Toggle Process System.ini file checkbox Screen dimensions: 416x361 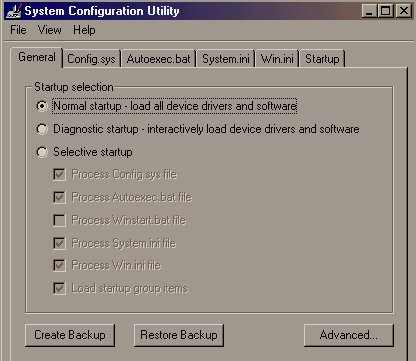[59, 243]
